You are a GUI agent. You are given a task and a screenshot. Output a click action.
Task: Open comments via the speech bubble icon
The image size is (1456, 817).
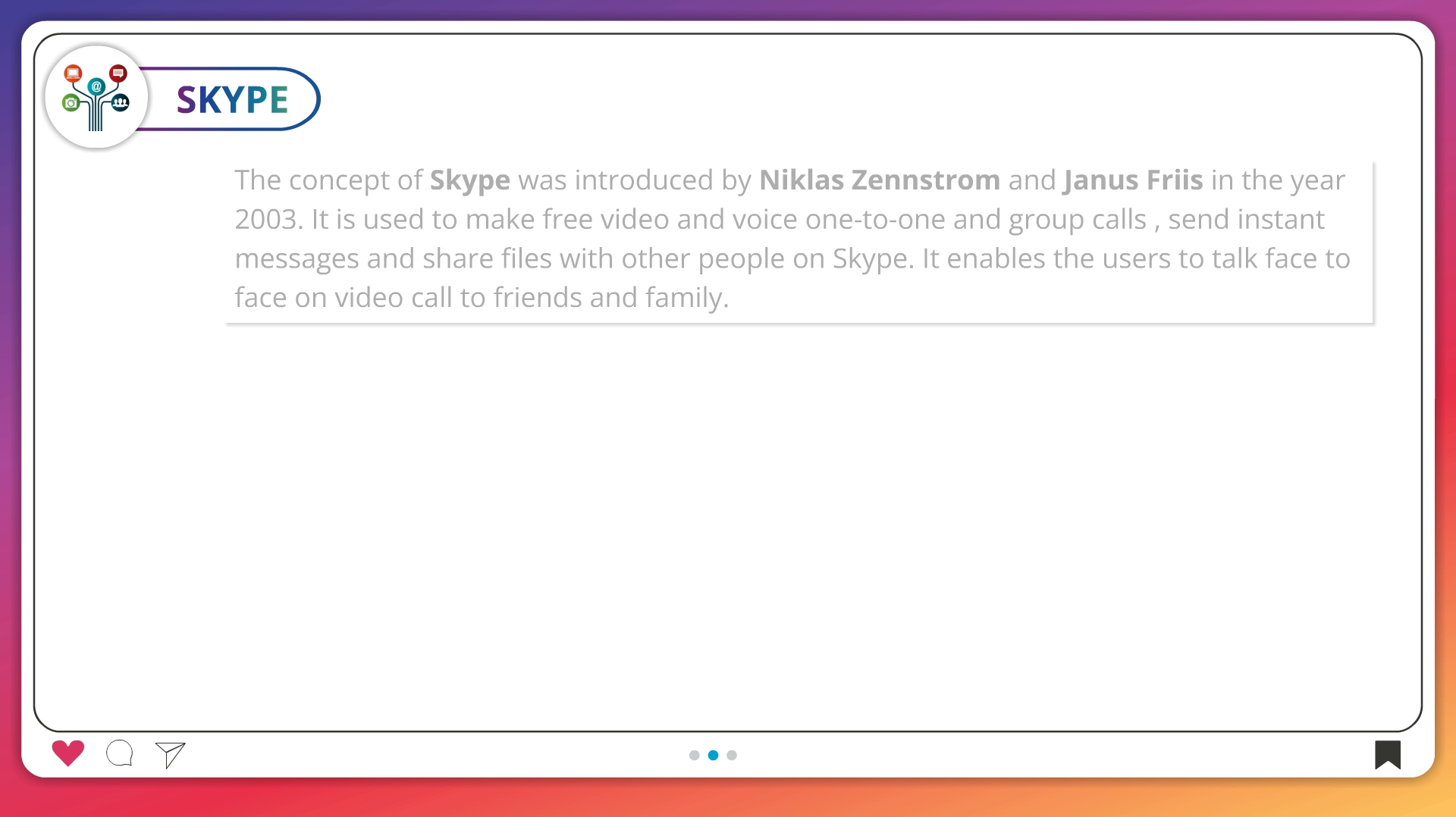coord(120,753)
